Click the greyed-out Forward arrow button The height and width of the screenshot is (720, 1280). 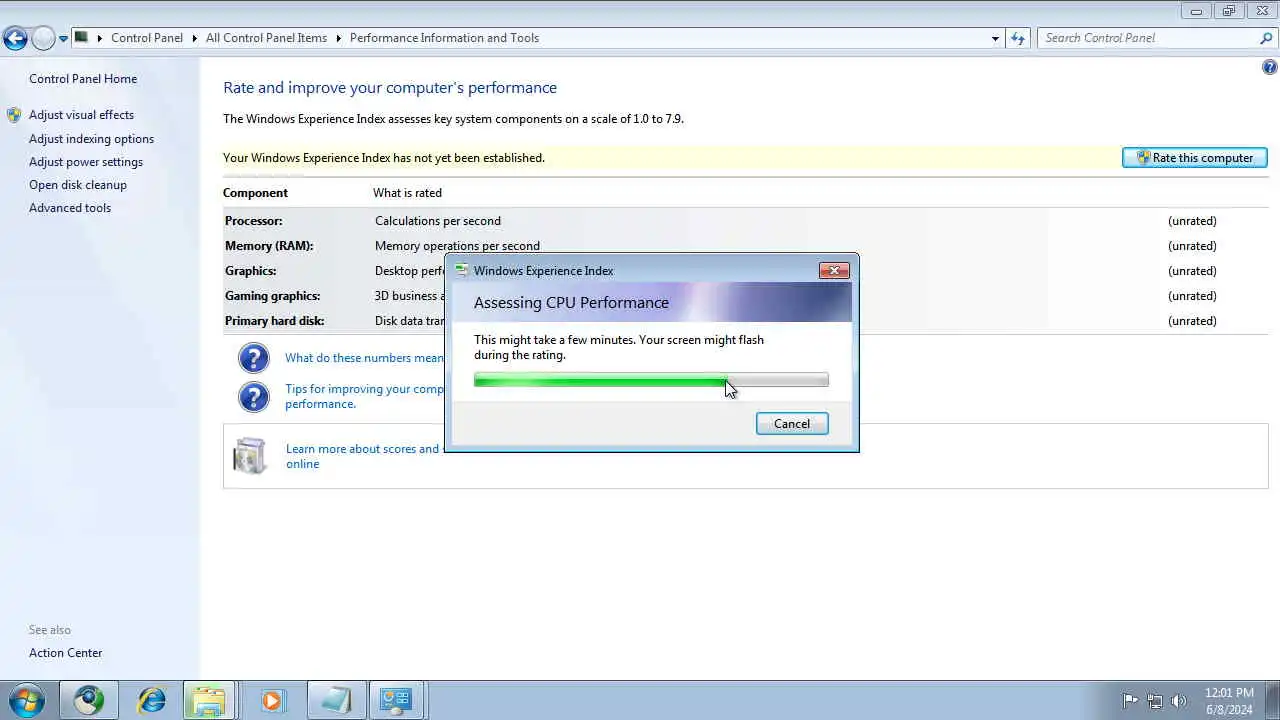coord(43,39)
